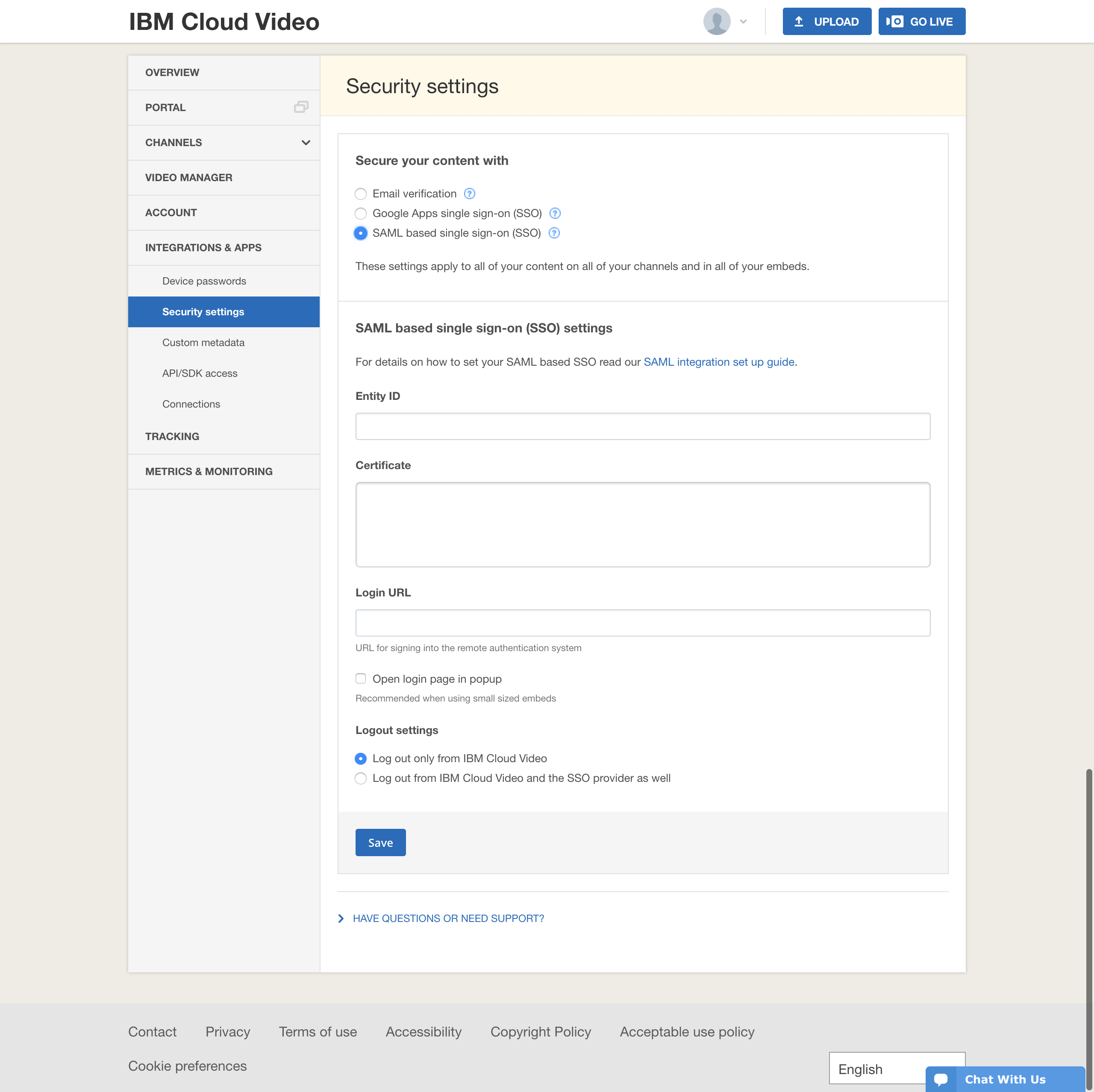Go to Device passwords submenu
Screen dimensions: 1094x1092
click(x=224, y=282)
